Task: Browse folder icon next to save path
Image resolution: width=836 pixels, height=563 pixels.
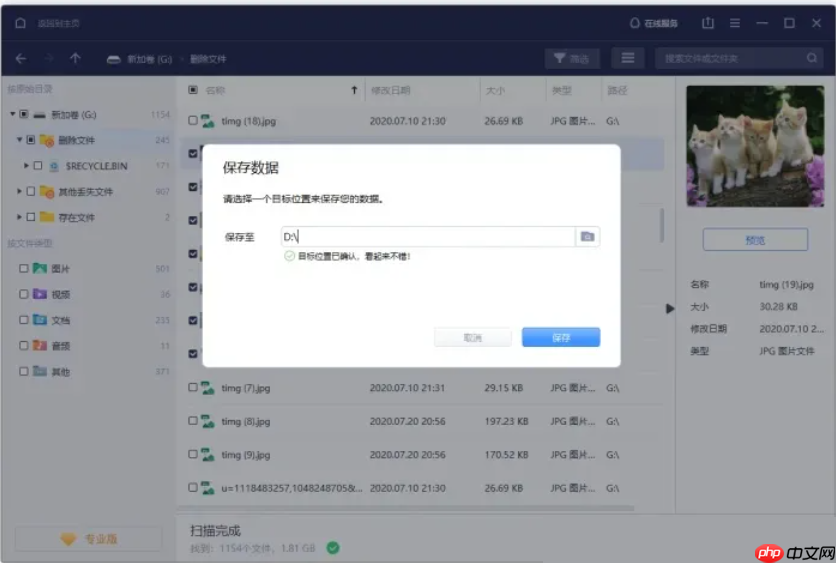Action: (x=588, y=236)
